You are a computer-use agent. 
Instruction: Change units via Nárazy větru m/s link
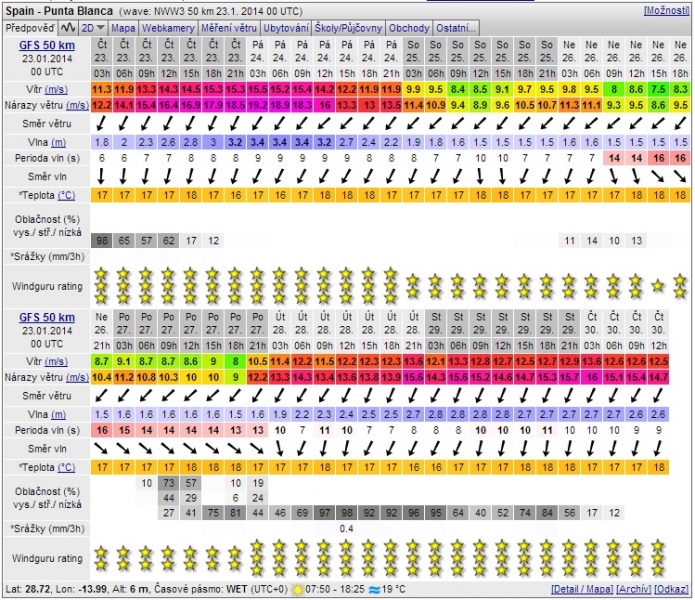coord(76,105)
